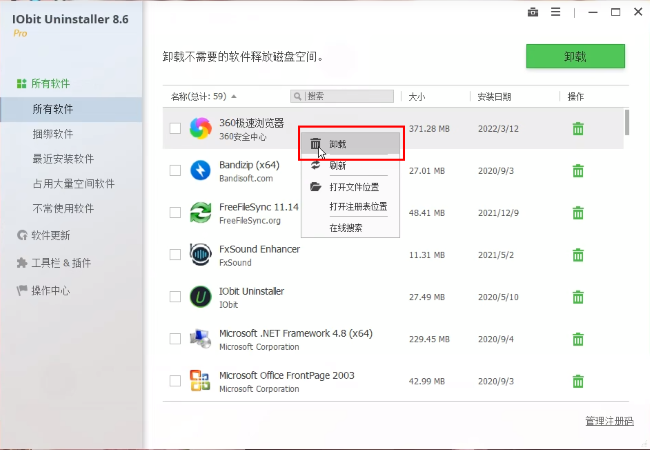Open the toolbox briefcase icon in title bar
Image resolution: width=650 pixels, height=450 pixels.
point(533,12)
